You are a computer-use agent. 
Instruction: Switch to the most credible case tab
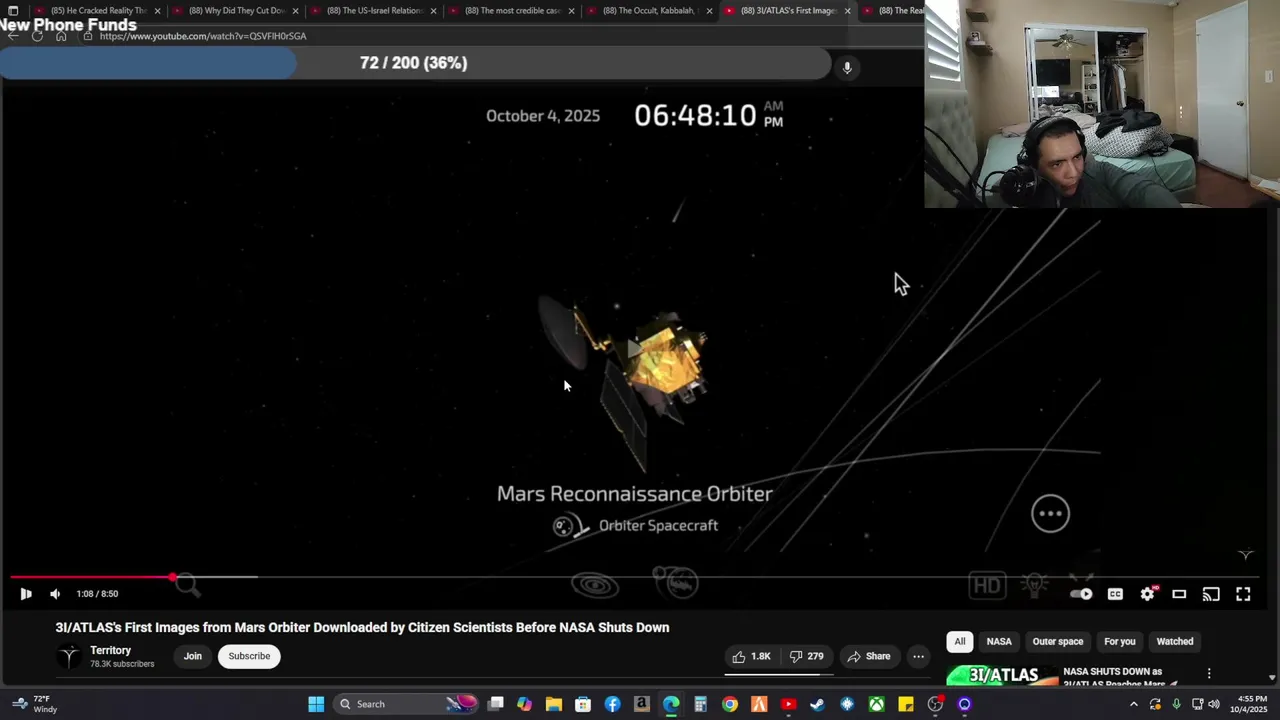(512, 11)
